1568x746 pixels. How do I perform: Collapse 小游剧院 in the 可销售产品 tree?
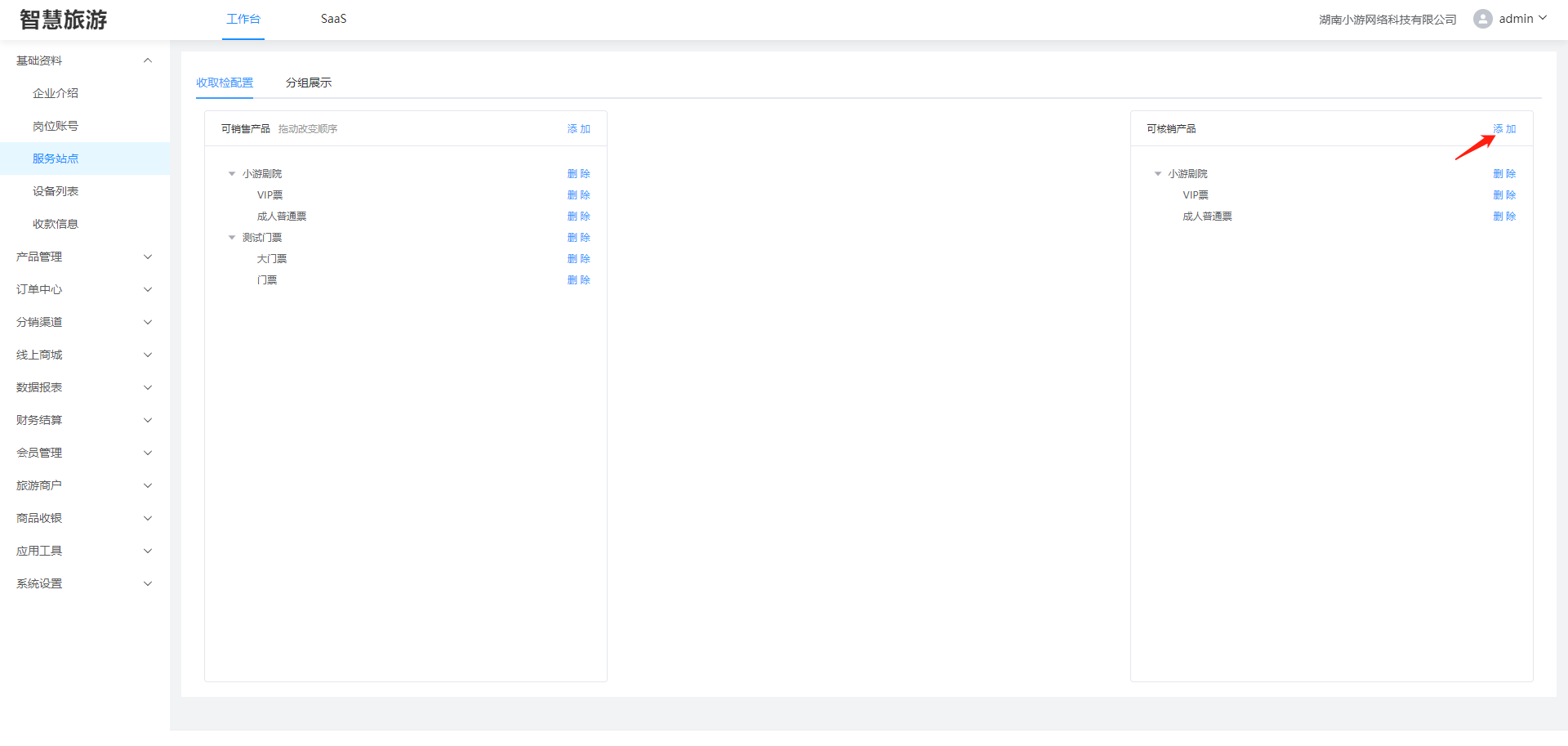[232, 174]
